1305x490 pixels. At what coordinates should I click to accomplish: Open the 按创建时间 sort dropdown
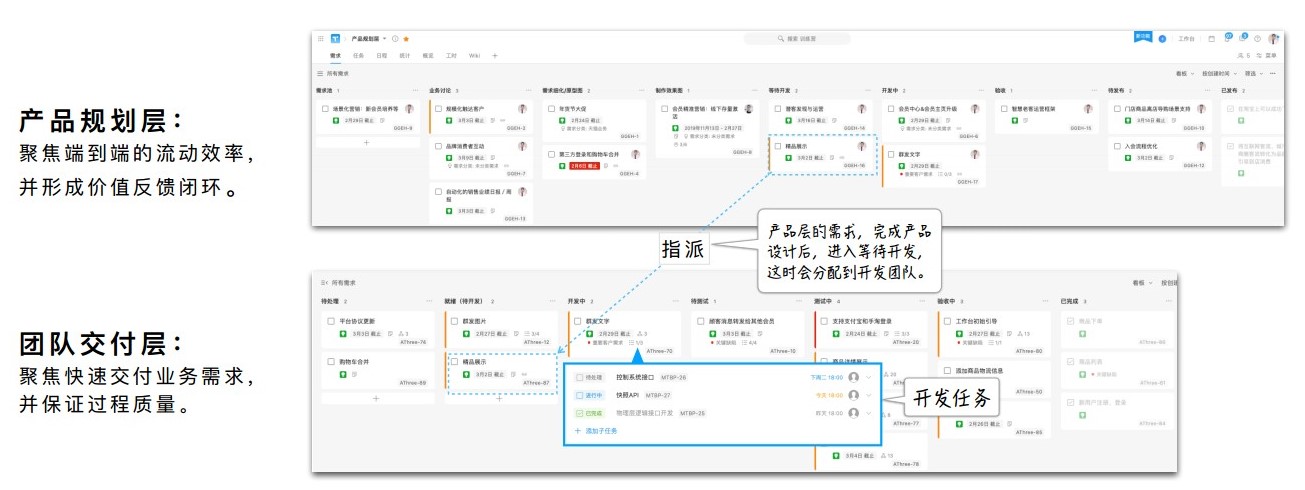click(x=1219, y=74)
